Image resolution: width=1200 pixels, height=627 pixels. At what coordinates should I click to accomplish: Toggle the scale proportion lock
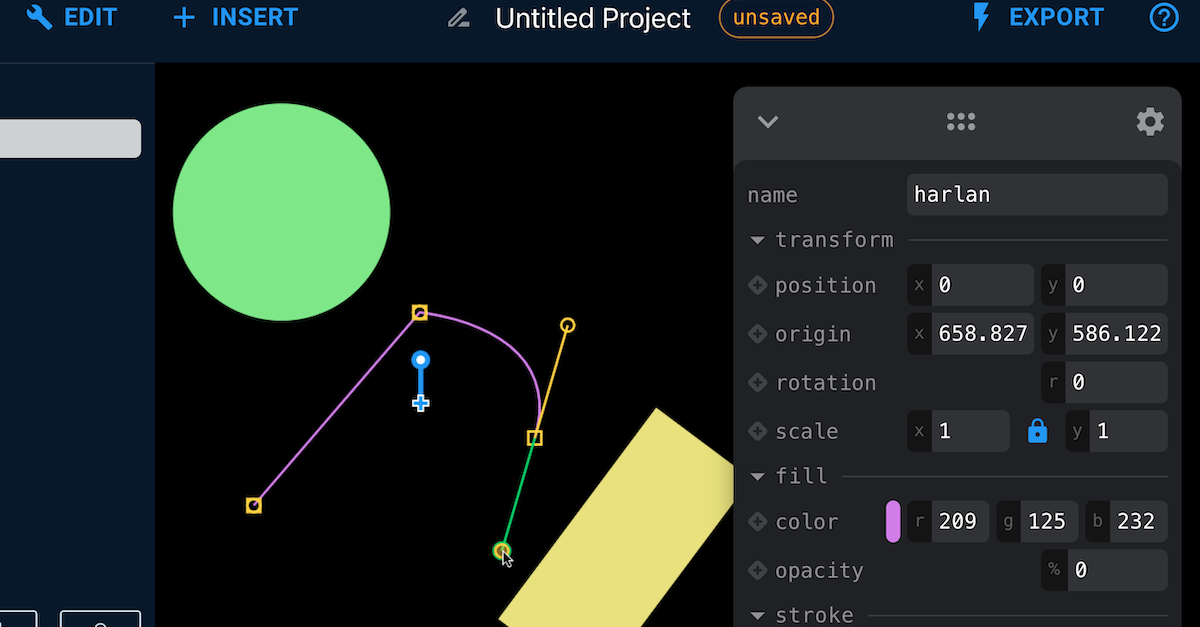click(1038, 431)
